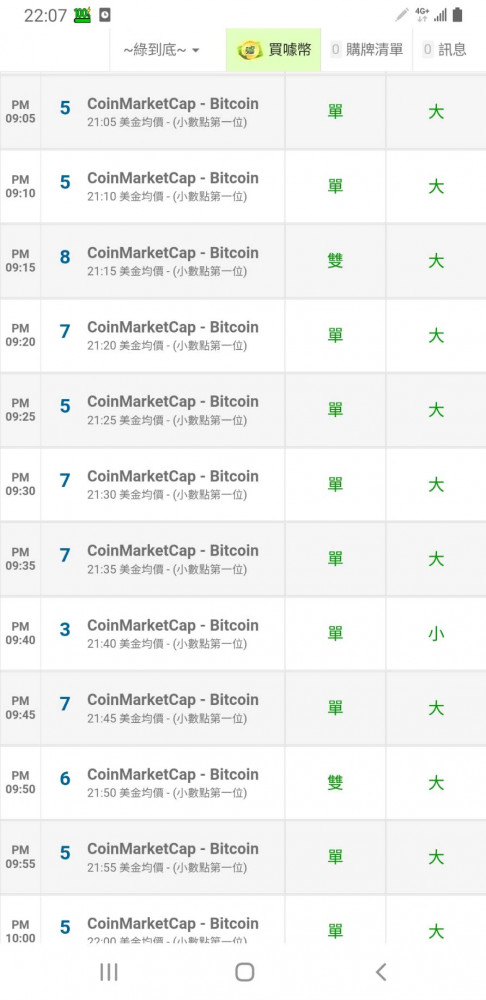Tap the green notification icon next to clock
This screenshot has height=1000, width=486.
(82, 15)
